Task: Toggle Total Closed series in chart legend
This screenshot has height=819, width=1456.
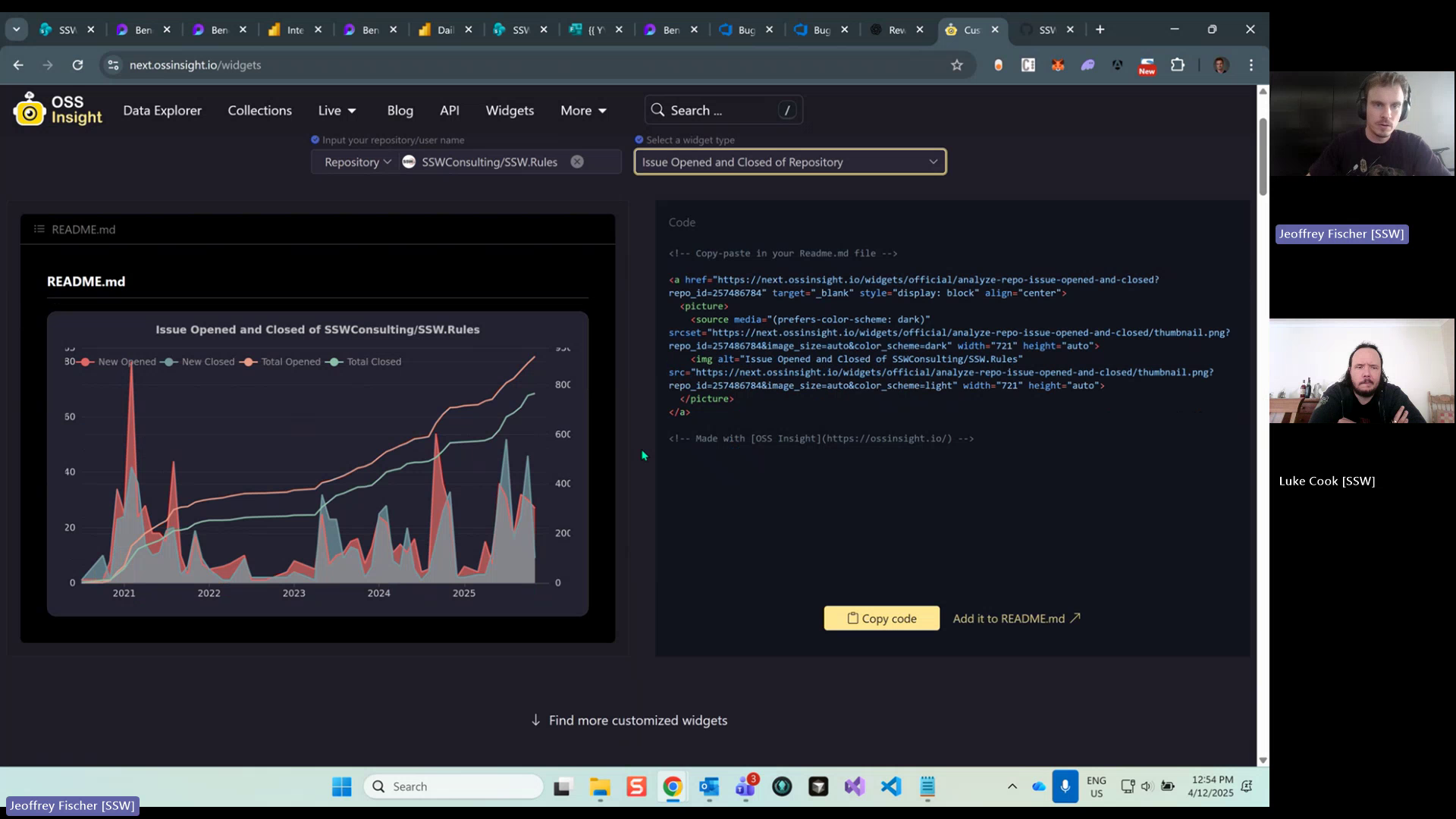Action: point(363,362)
